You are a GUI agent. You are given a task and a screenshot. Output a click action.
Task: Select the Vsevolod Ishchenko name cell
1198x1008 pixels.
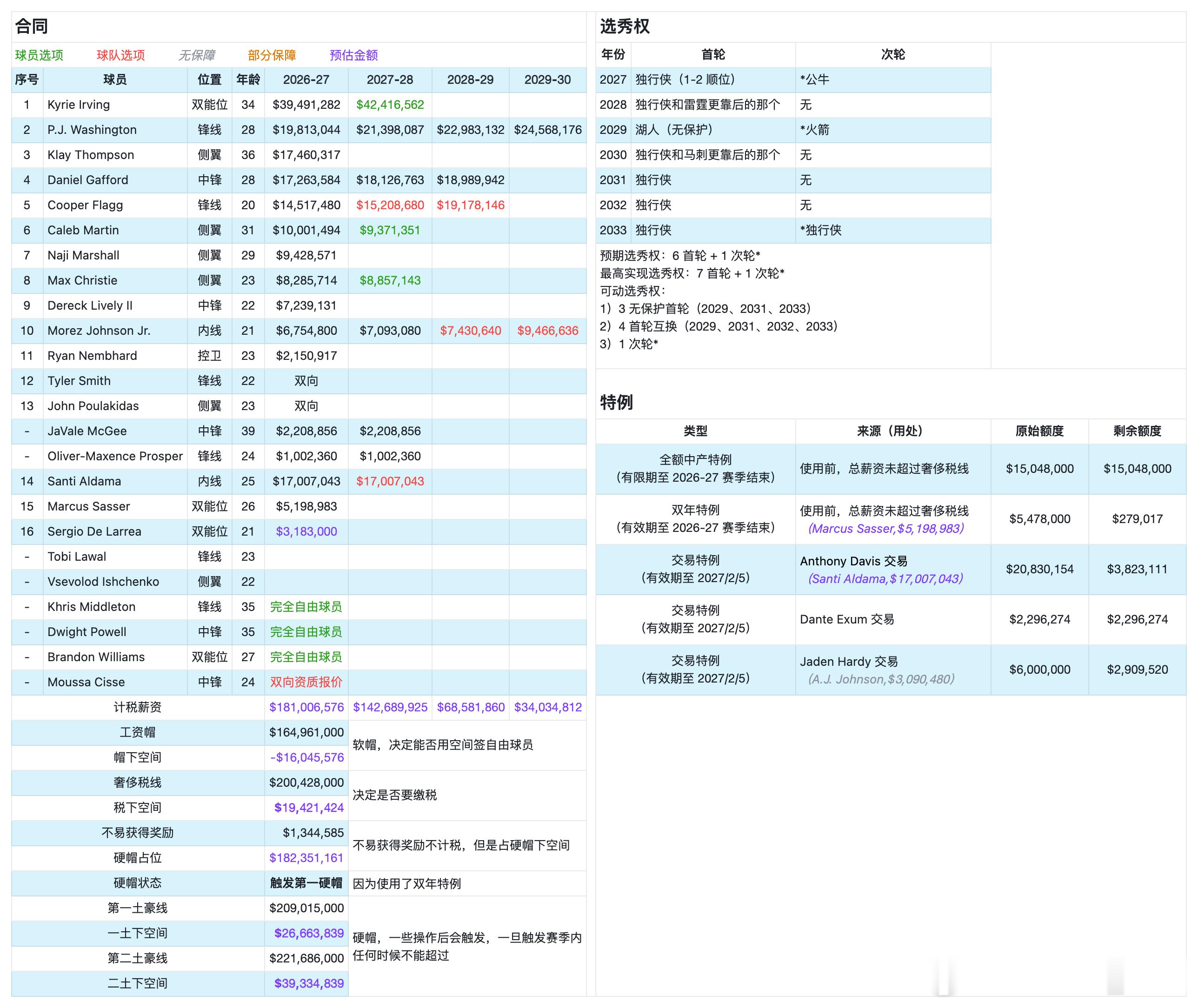(115, 582)
